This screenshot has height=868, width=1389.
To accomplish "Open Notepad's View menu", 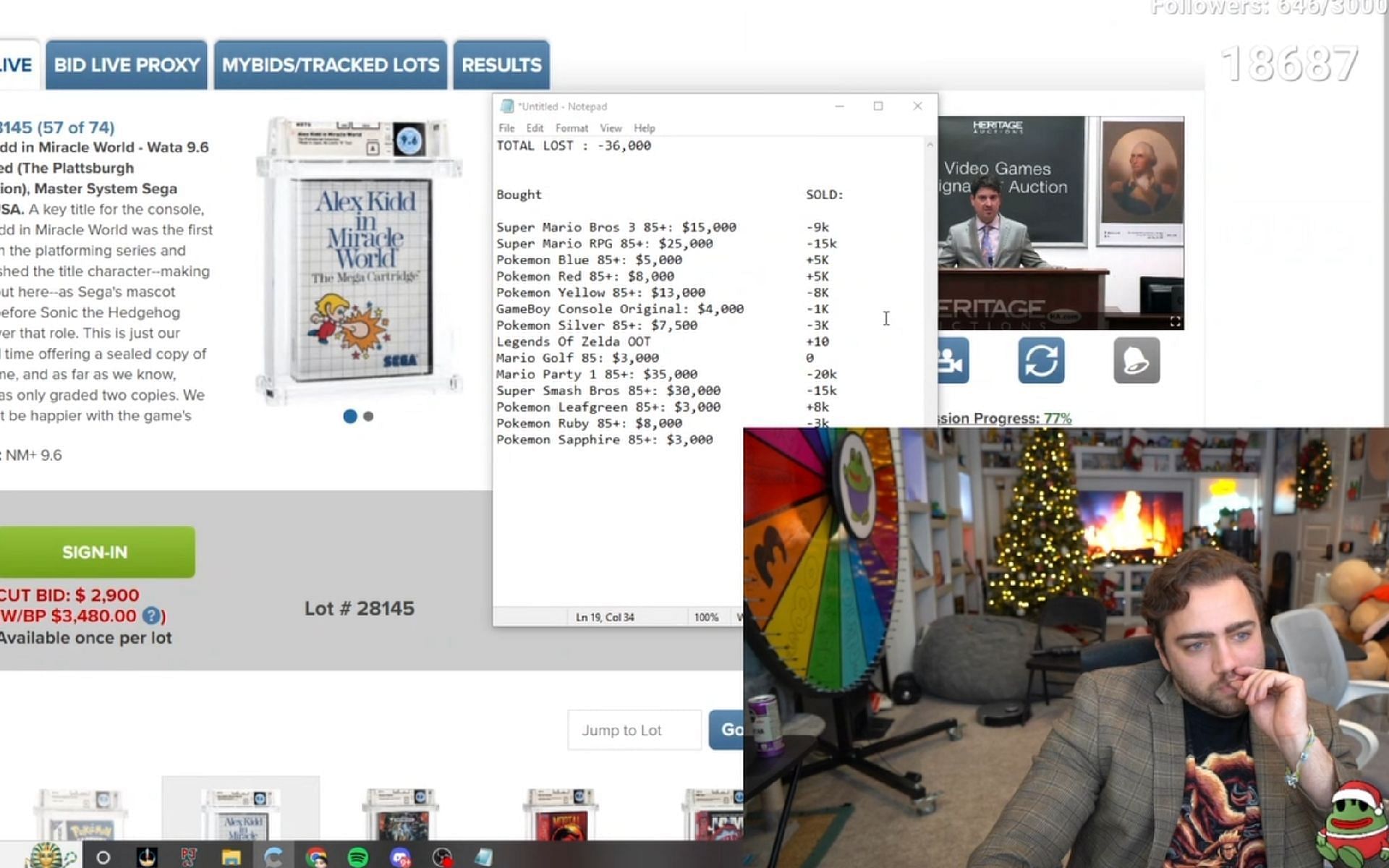I will tap(611, 128).
